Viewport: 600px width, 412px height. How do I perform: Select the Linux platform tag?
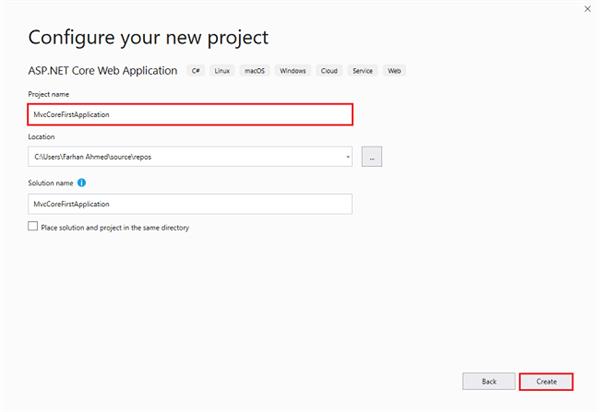click(x=223, y=71)
